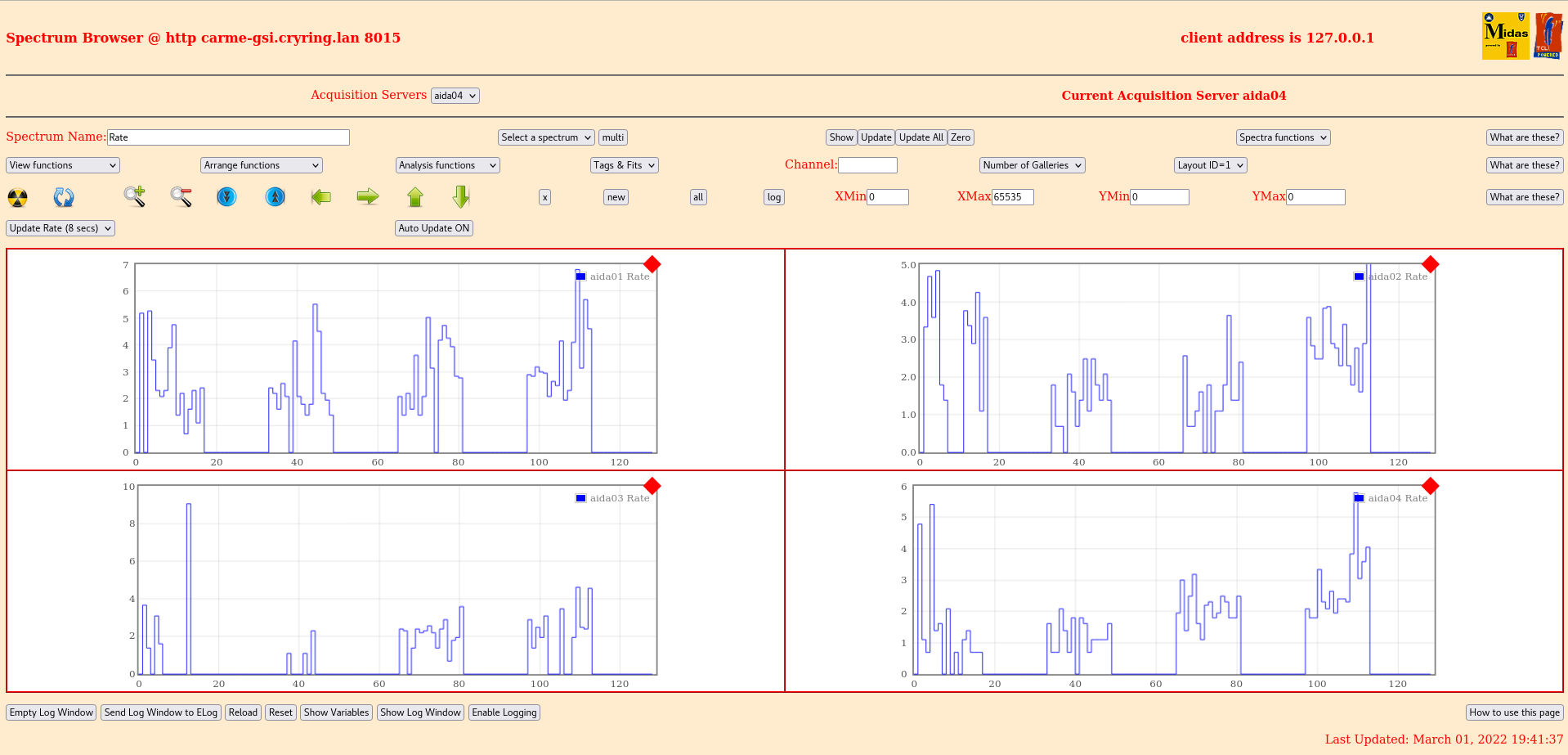Image resolution: width=1568 pixels, height=755 pixels.
Task: Zoom in with the magnifier plus icon
Action: click(x=134, y=197)
